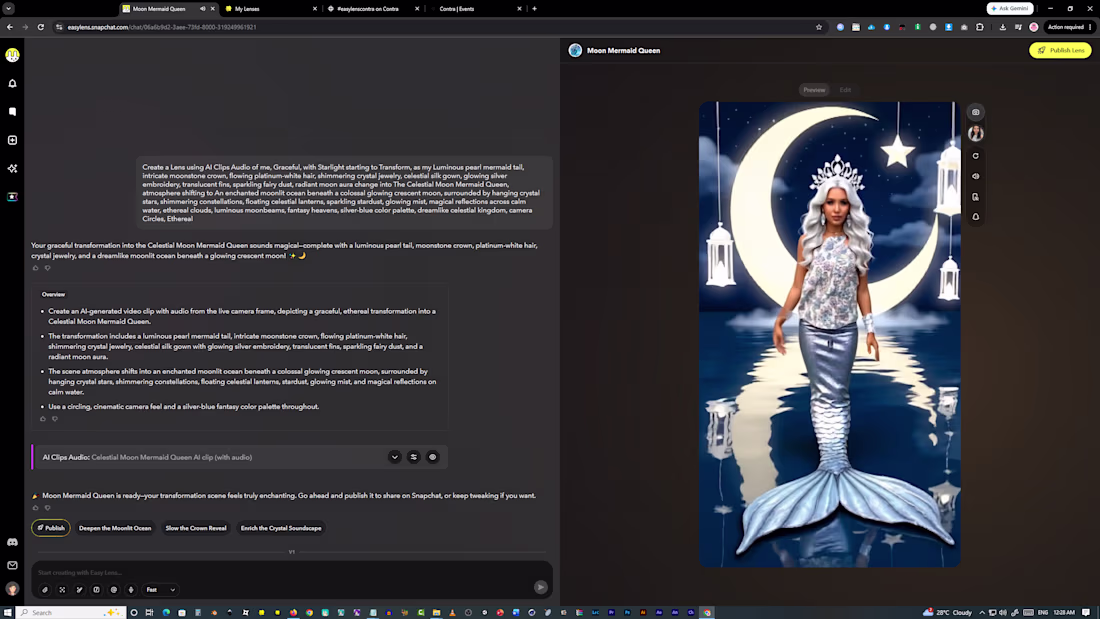Open the tab search dropdown in browser
Image resolution: width=1100 pixels, height=619 pixels.
[x=8, y=8]
